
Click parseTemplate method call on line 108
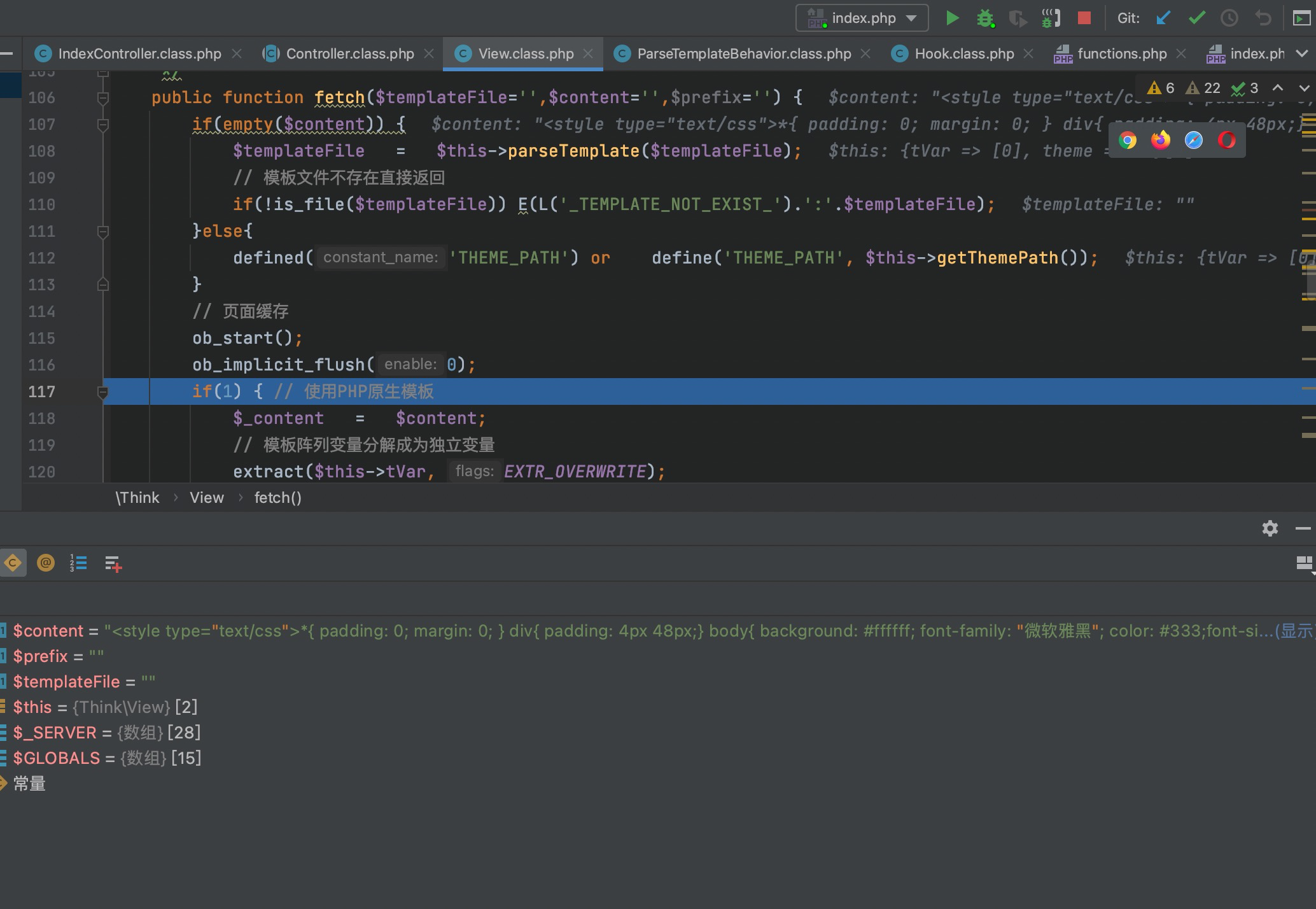tap(573, 151)
